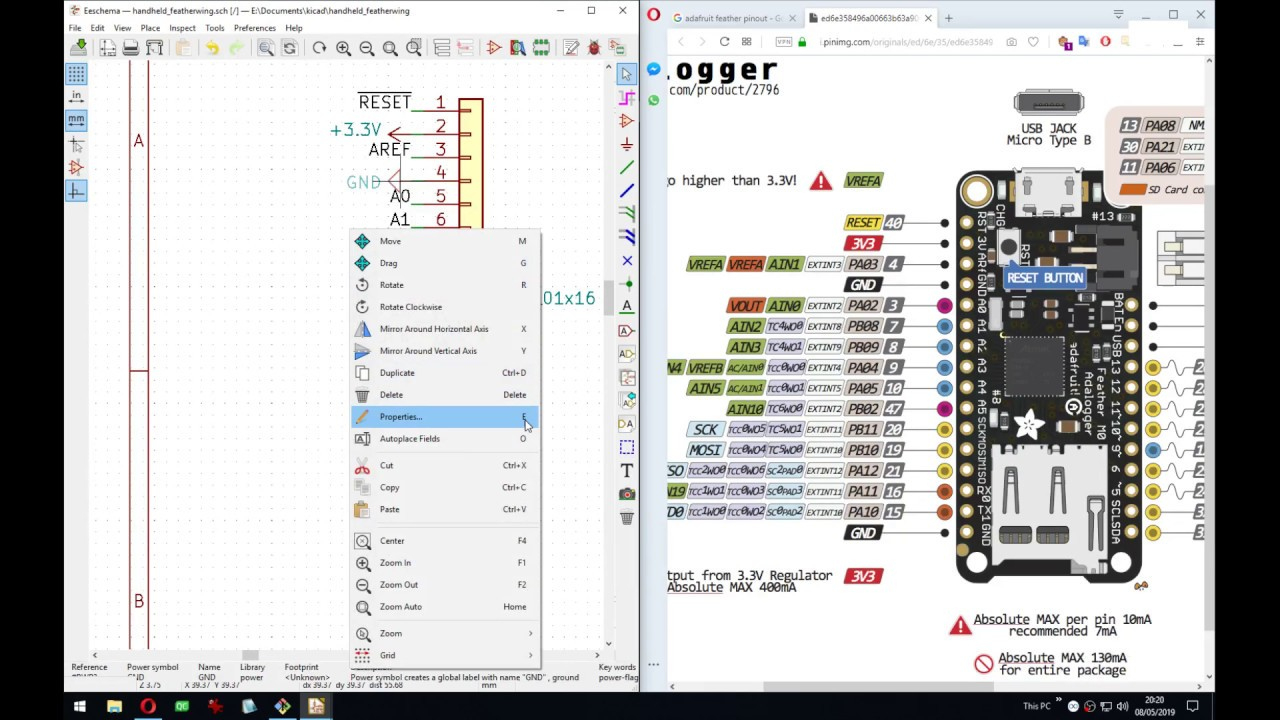1280x720 pixels.
Task: Bookmark the page with the star icon
Action: pyautogui.click(x=1032, y=42)
